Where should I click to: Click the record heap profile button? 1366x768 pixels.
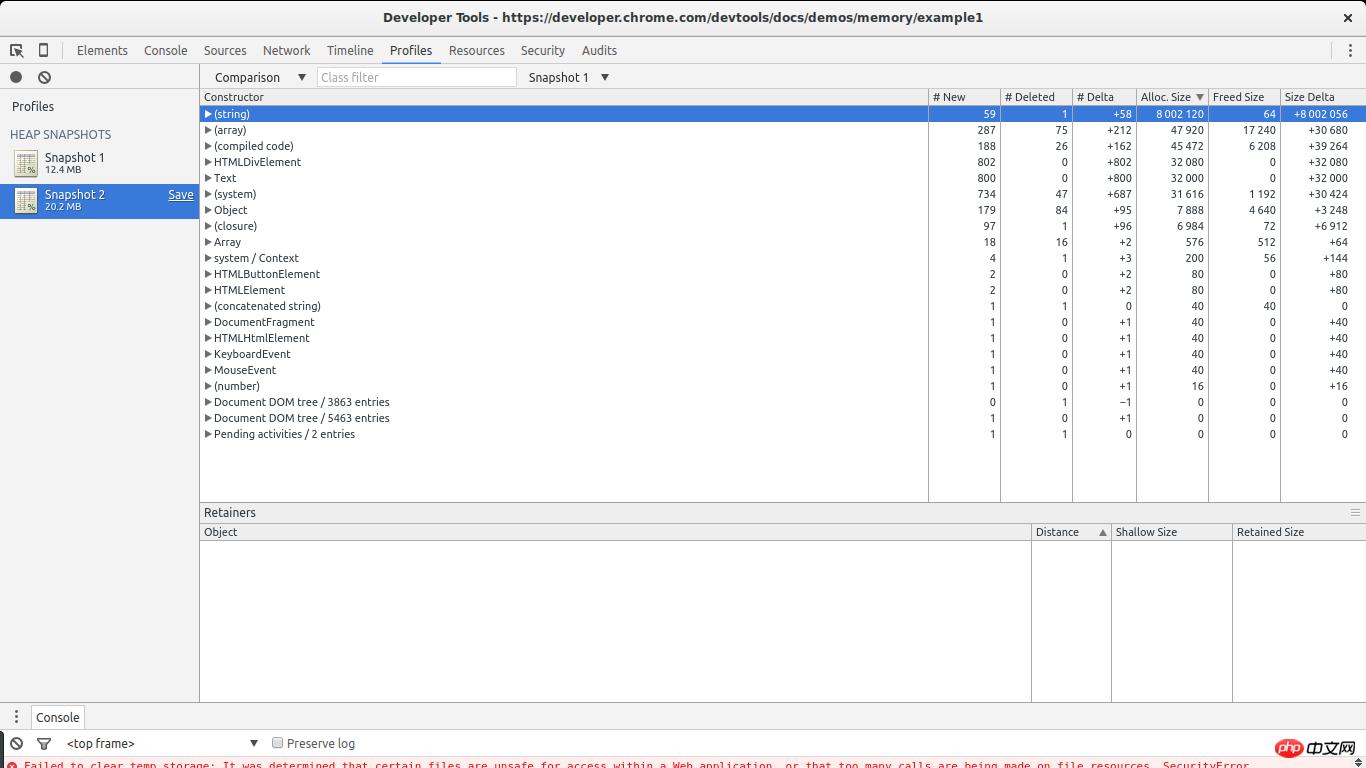click(16, 77)
